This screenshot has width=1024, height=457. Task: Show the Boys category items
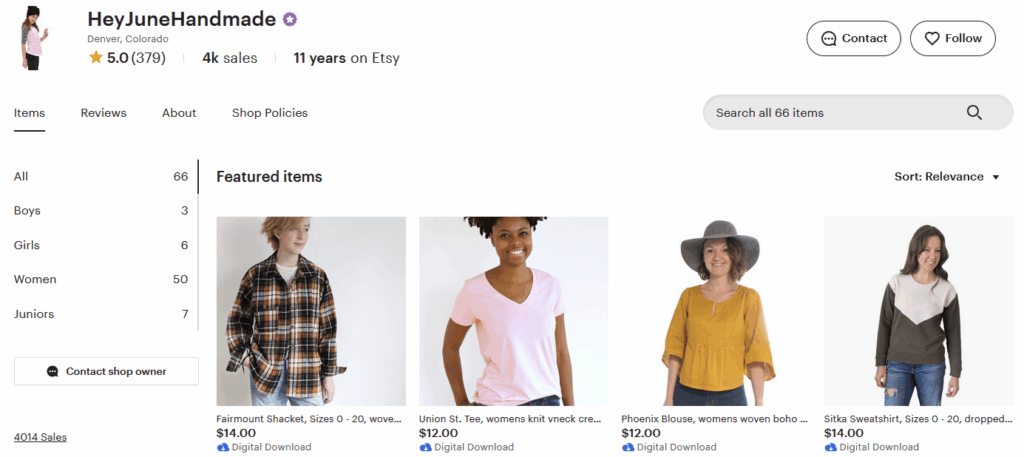(27, 211)
